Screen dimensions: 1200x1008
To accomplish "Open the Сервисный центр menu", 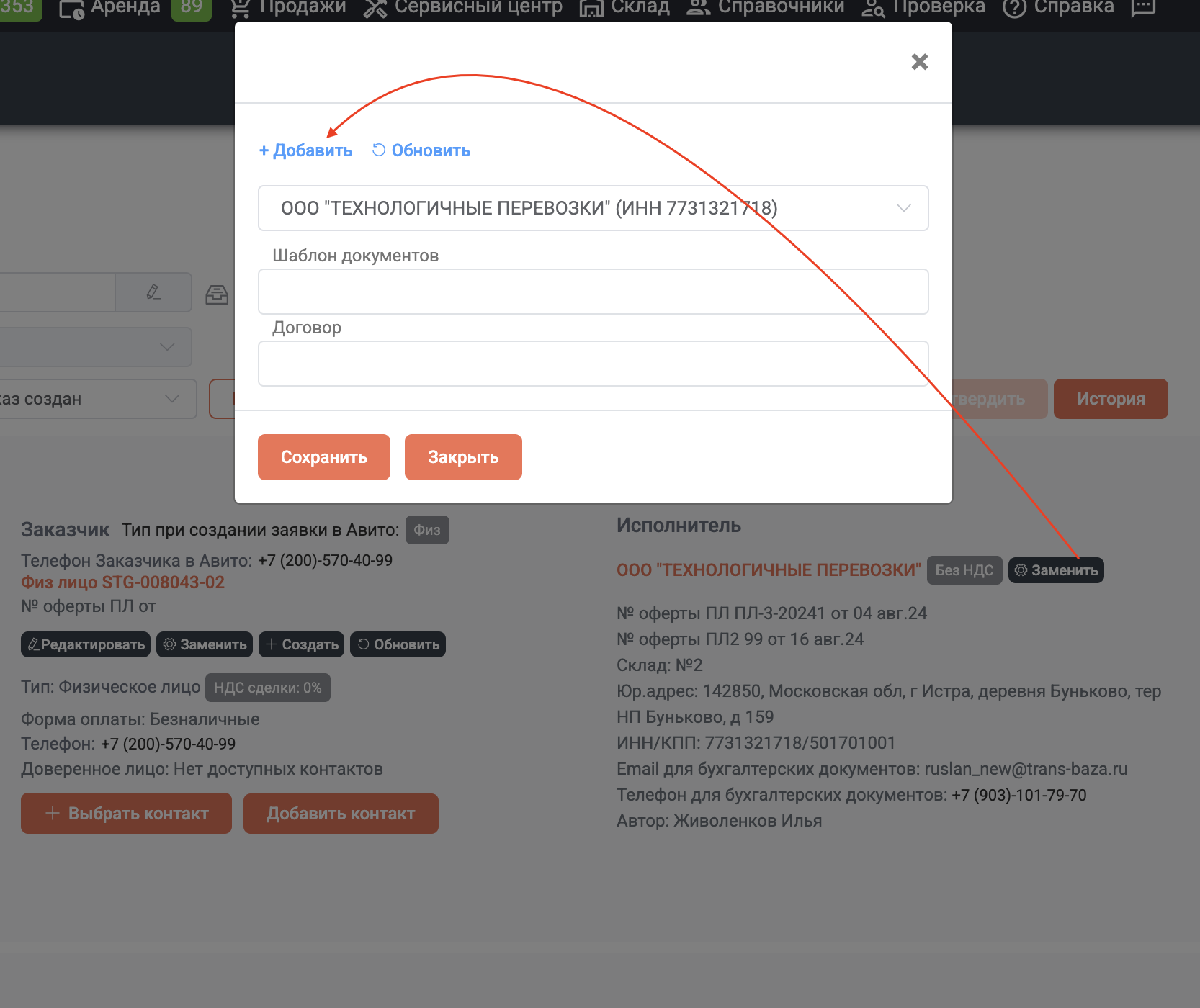I will (x=463, y=7).
